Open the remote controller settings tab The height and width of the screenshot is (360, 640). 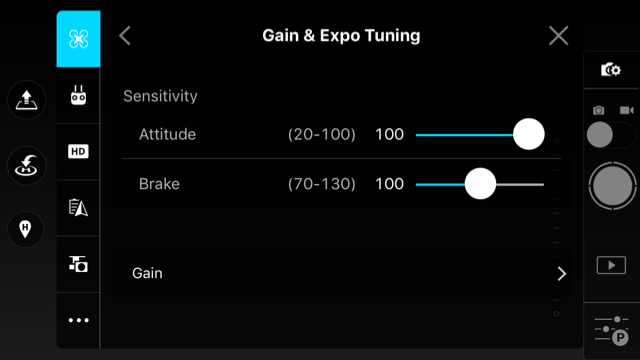pos(78,96)
